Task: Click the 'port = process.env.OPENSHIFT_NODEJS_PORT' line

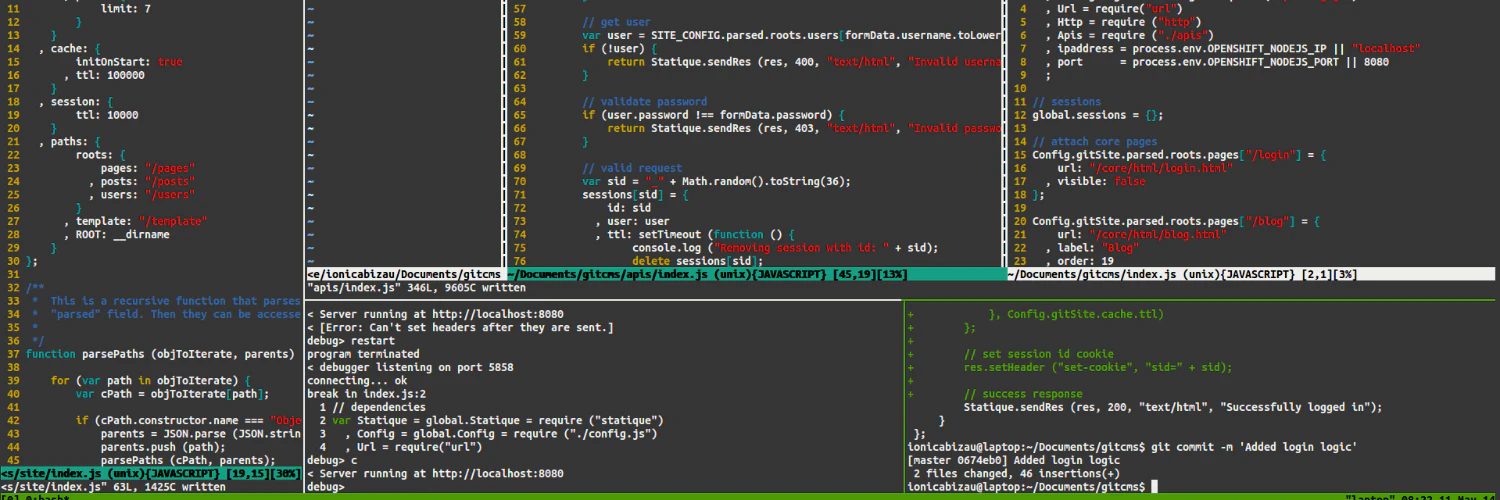Action: pyautogui.click(x=1217, y=61)
